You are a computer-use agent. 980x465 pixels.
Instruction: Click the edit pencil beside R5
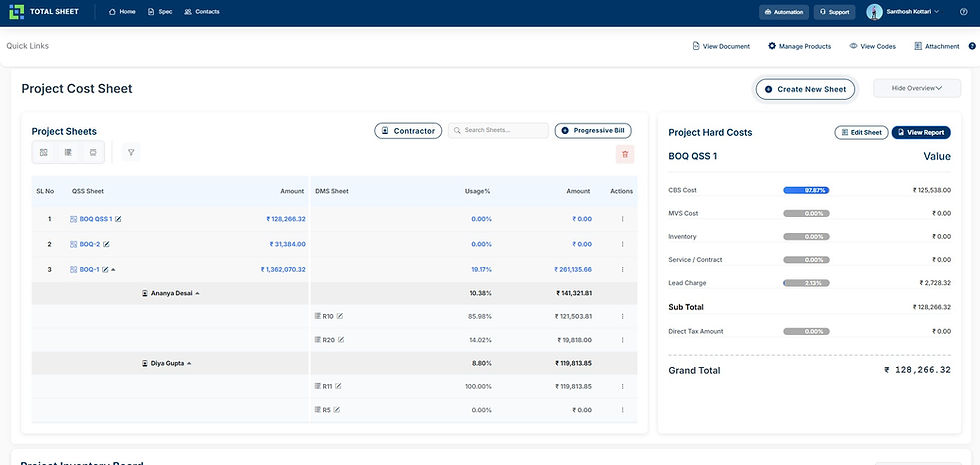[336, 410]
